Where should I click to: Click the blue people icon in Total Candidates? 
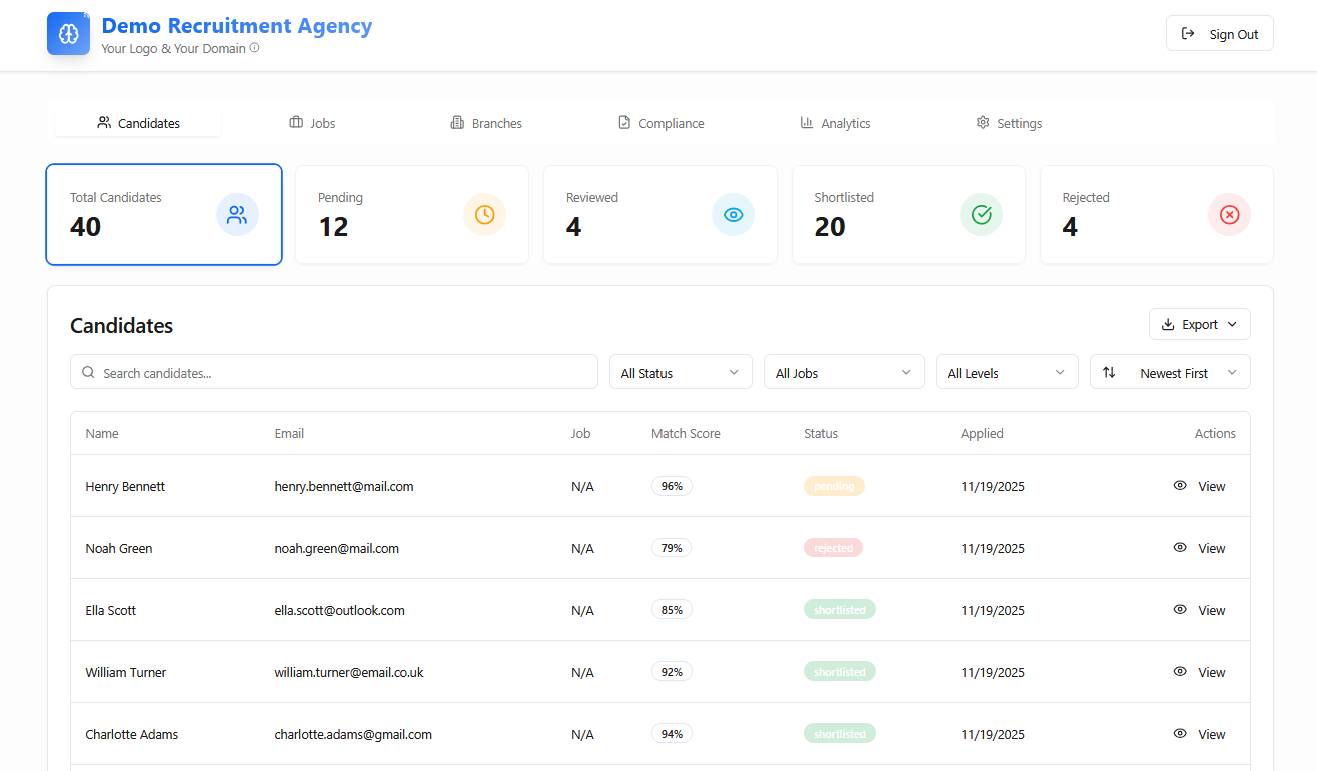pyautogui.click(x=237, y=215)
